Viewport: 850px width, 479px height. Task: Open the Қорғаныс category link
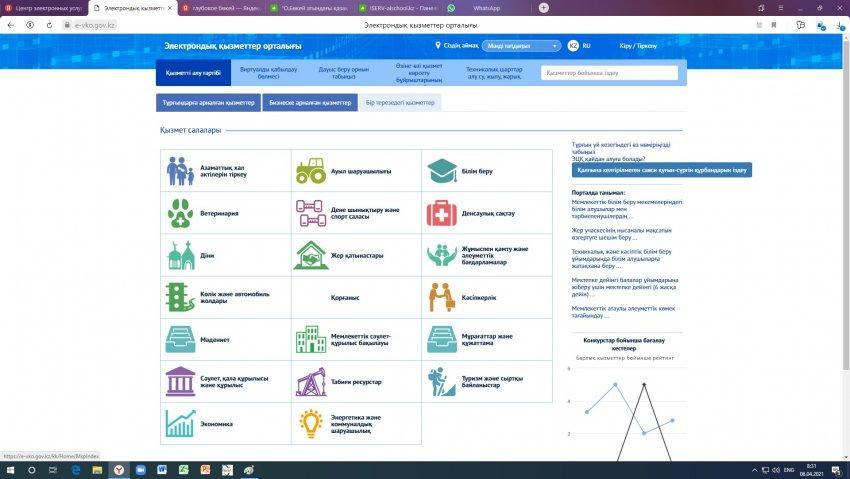coord(345,297)
